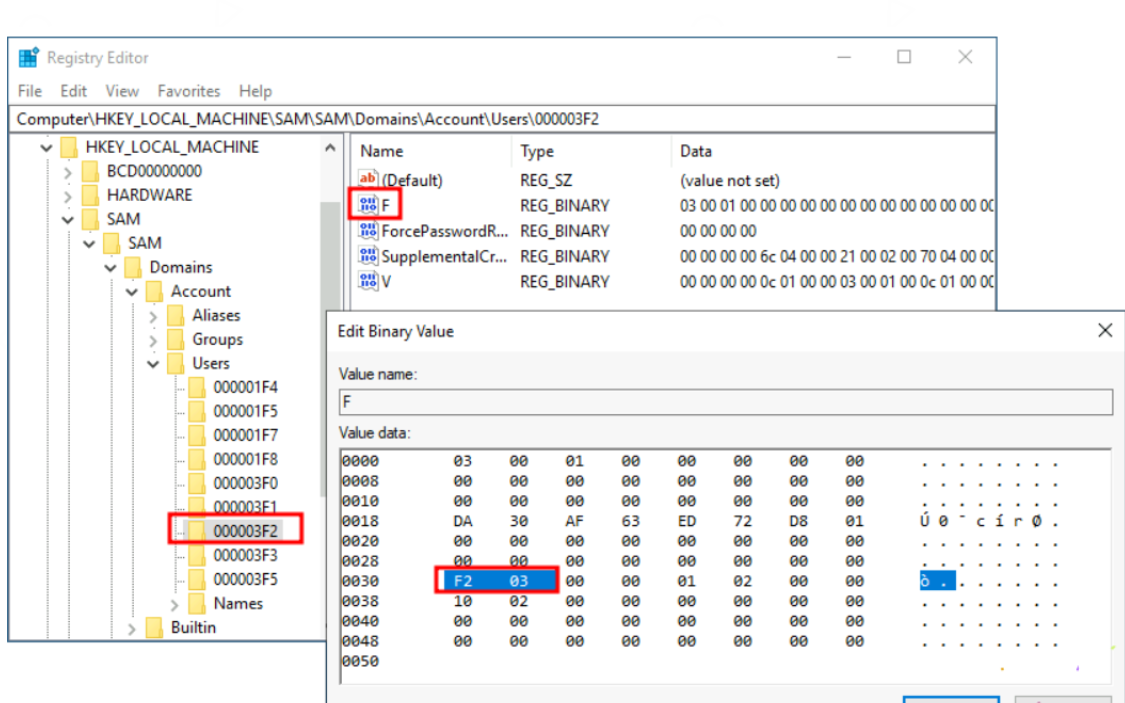Click the Value name field containing F
The image size is (1125, 703).
(725, 402)
